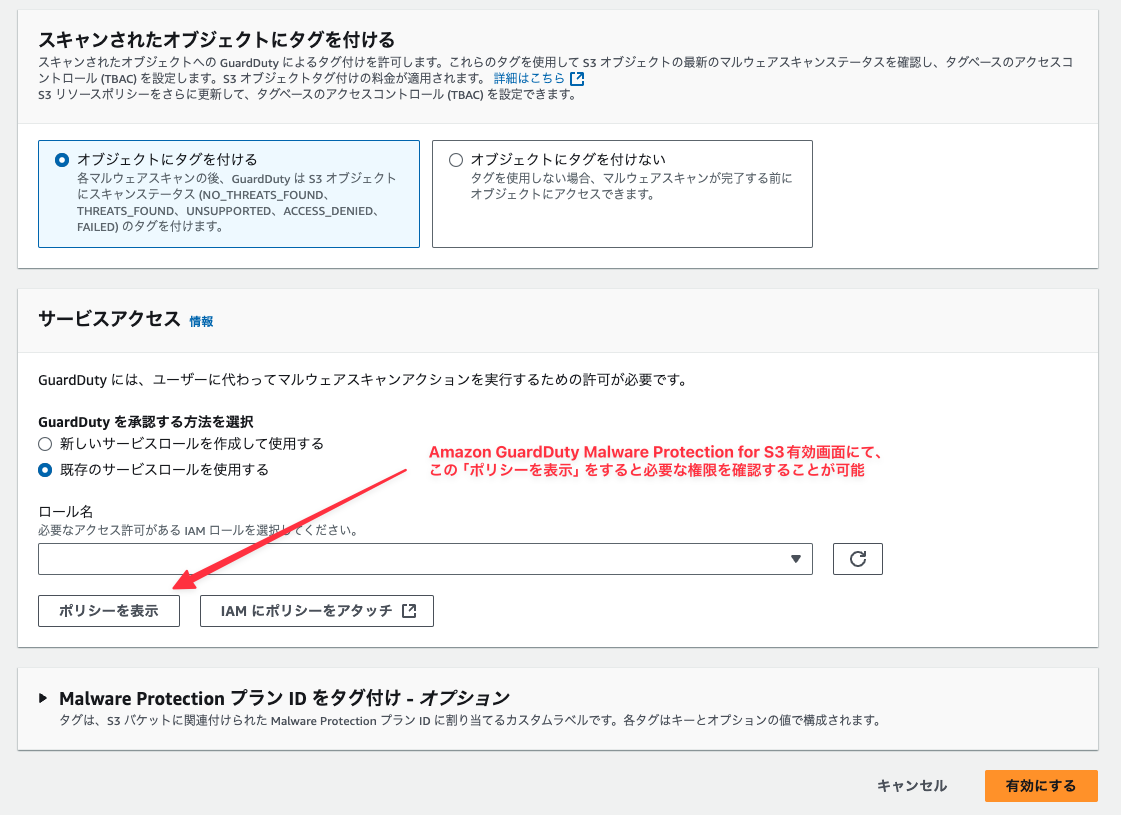The height and width of the screenshot is (815, 1121).
Task: Refresh the IAM role list
Action: 857,559
